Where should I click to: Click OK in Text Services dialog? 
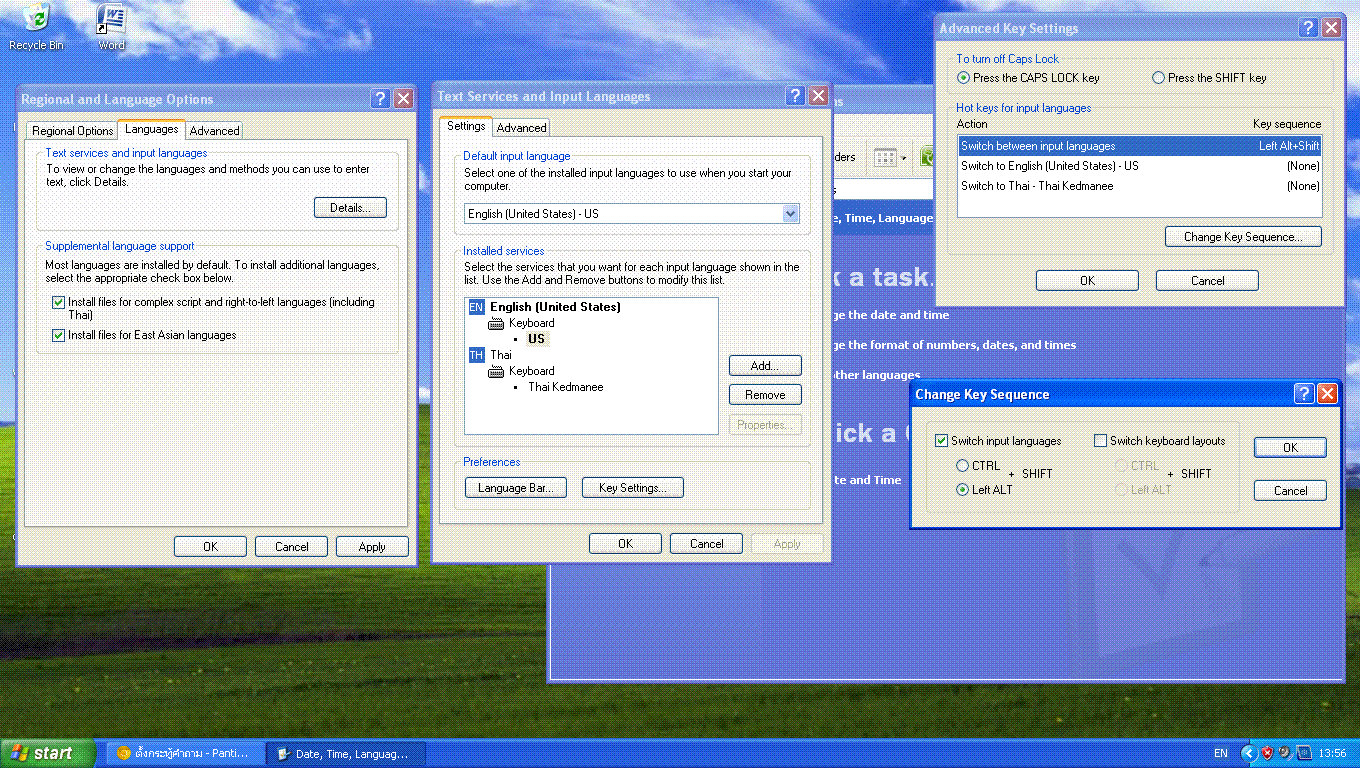625,544
